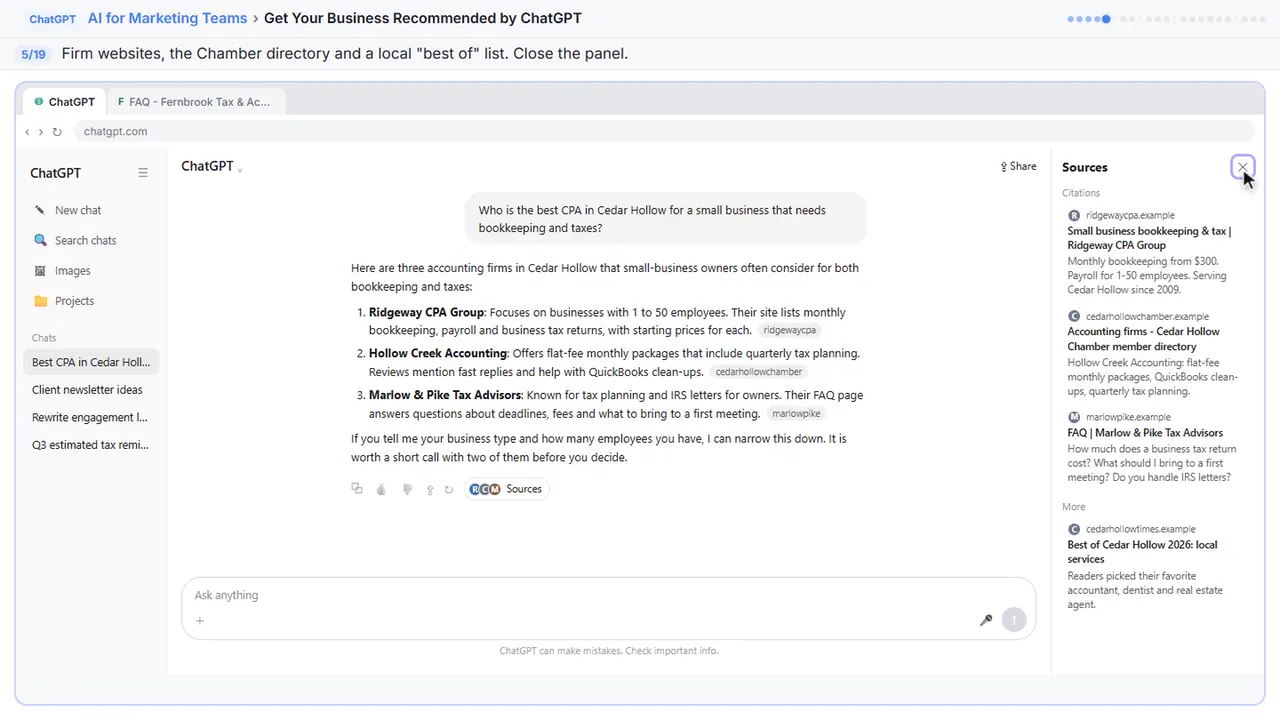This screenshot has width=1280, height=720.
Task: Click the plus attach icon in composer
Action: click(x=200, y=621)
